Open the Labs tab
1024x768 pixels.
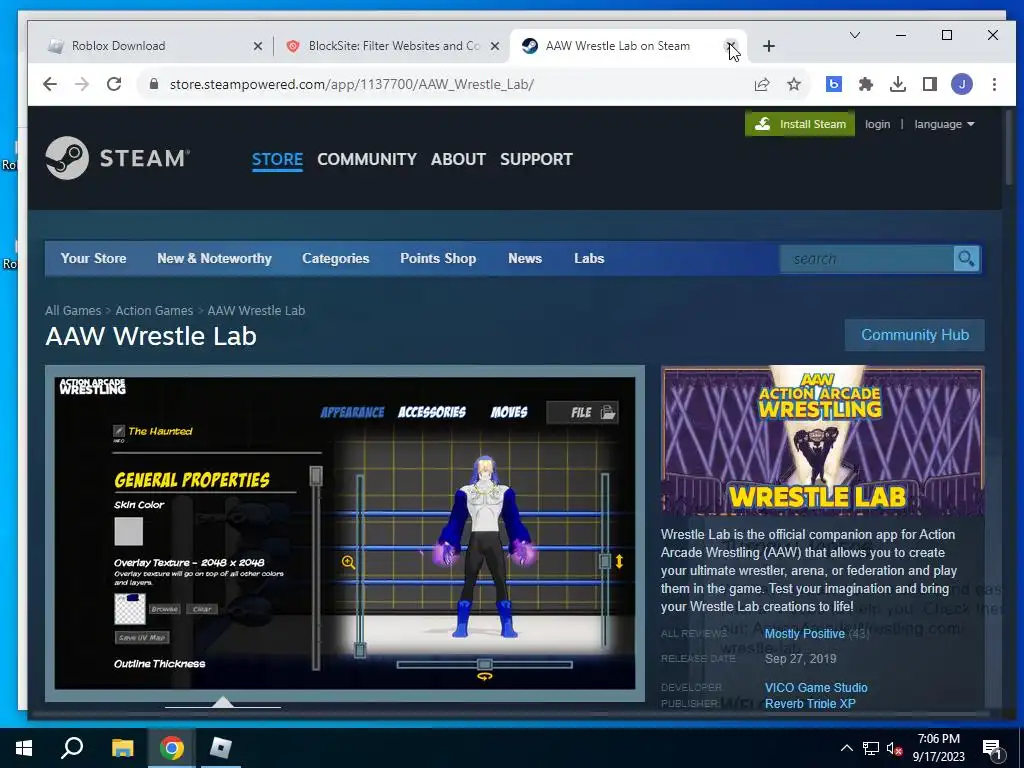(589, 259)
